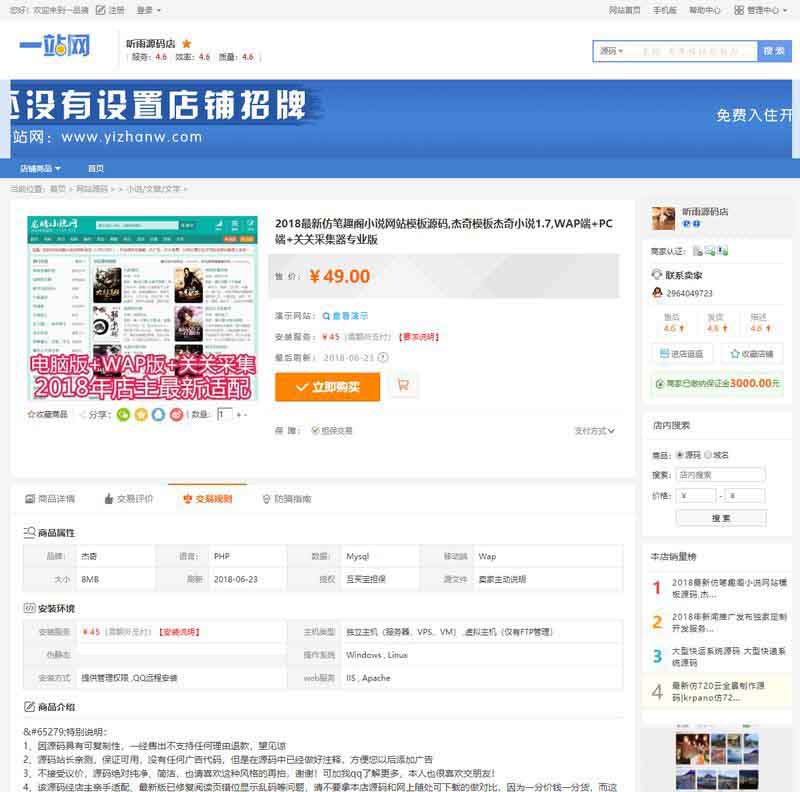Click the QQ penguin contact icon
Viewport: 800px width, 792px height.
point(657,293)
